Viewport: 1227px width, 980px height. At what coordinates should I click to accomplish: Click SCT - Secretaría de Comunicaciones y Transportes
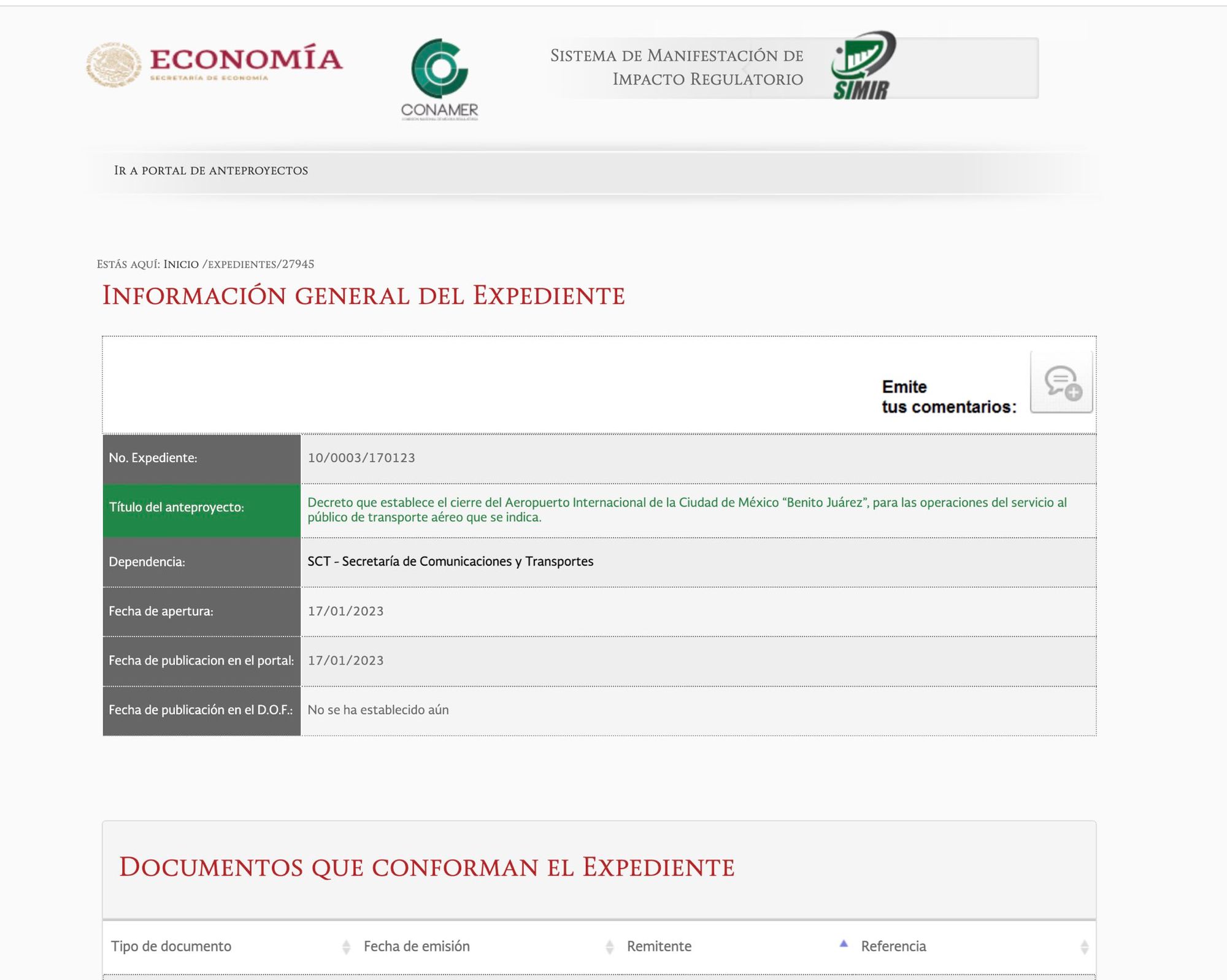pyautogui.click(x=450, y=561)
